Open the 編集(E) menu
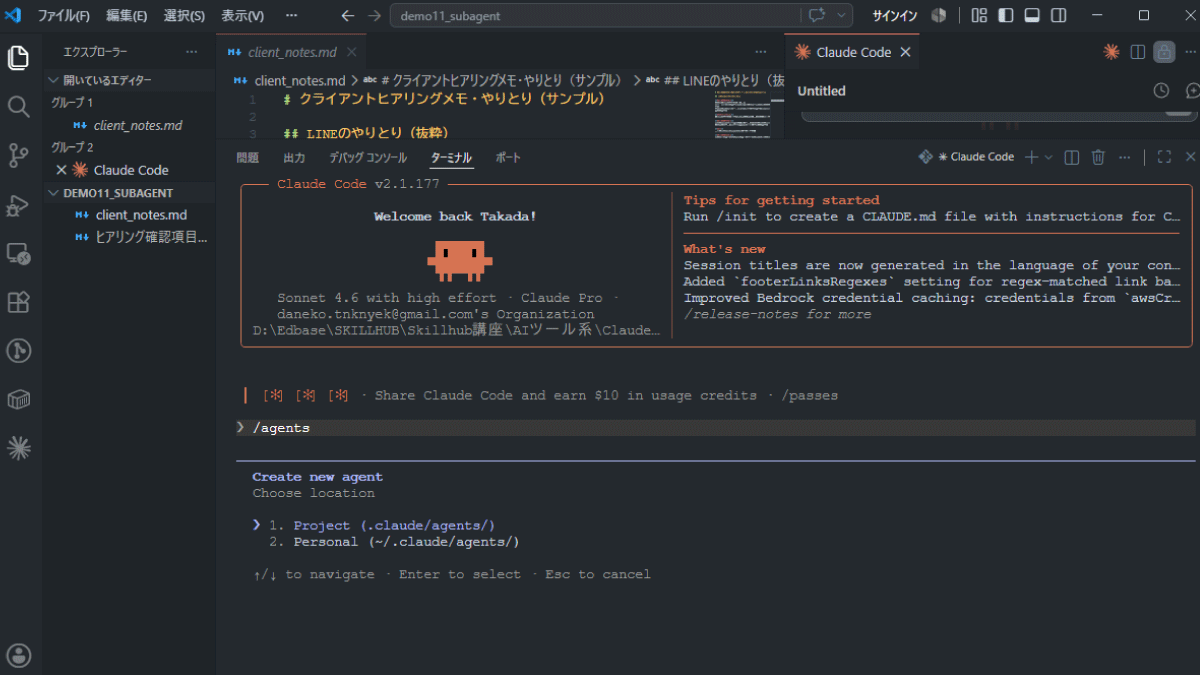The height and width of the screenshot is (675, 1200). (127, 16)
